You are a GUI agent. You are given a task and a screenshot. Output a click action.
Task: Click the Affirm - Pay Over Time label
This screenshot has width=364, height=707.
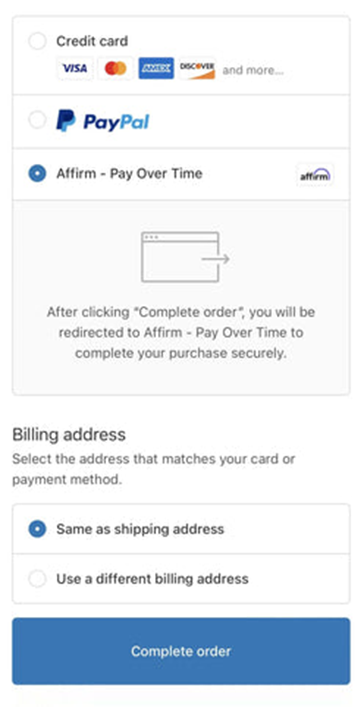(129, 174)
